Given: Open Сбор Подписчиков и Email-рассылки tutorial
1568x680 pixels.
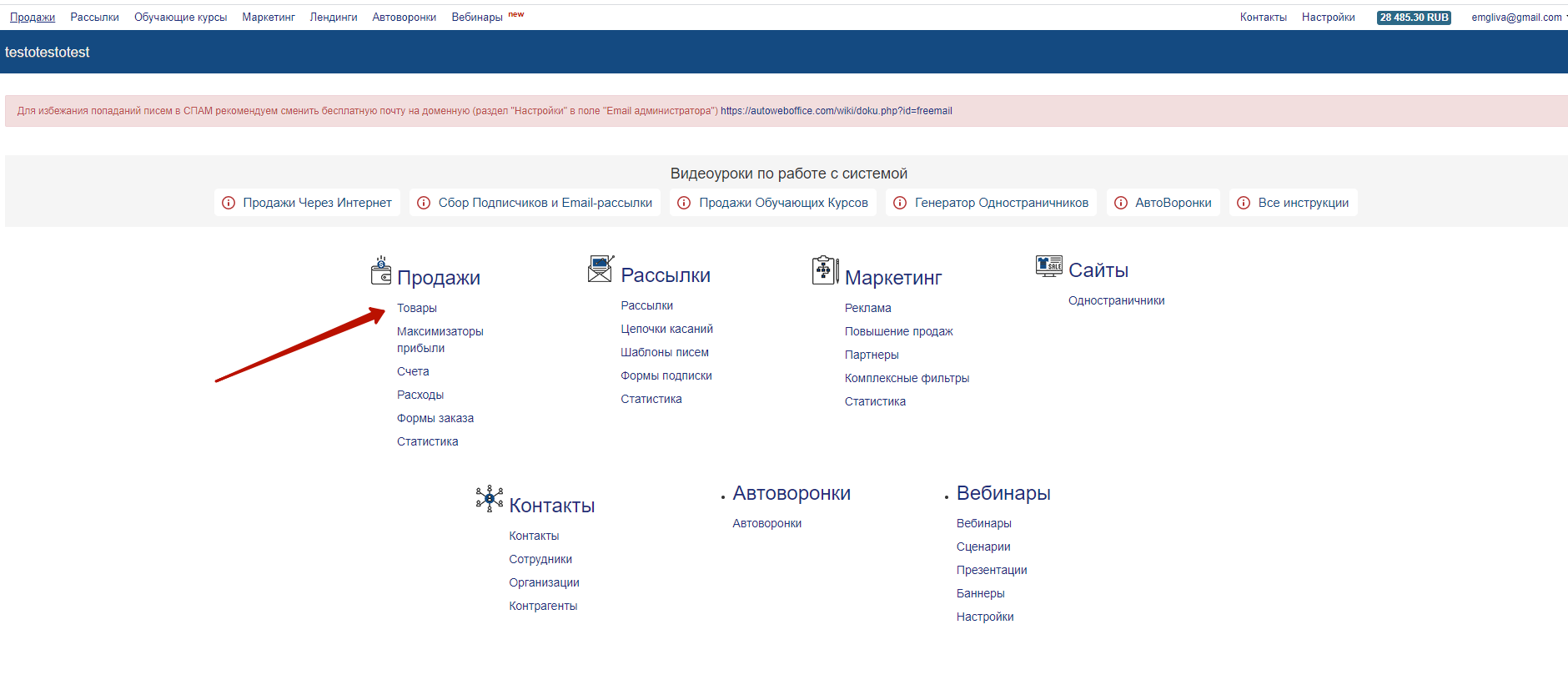Looking at the screenshot, I should coord(545,203).
